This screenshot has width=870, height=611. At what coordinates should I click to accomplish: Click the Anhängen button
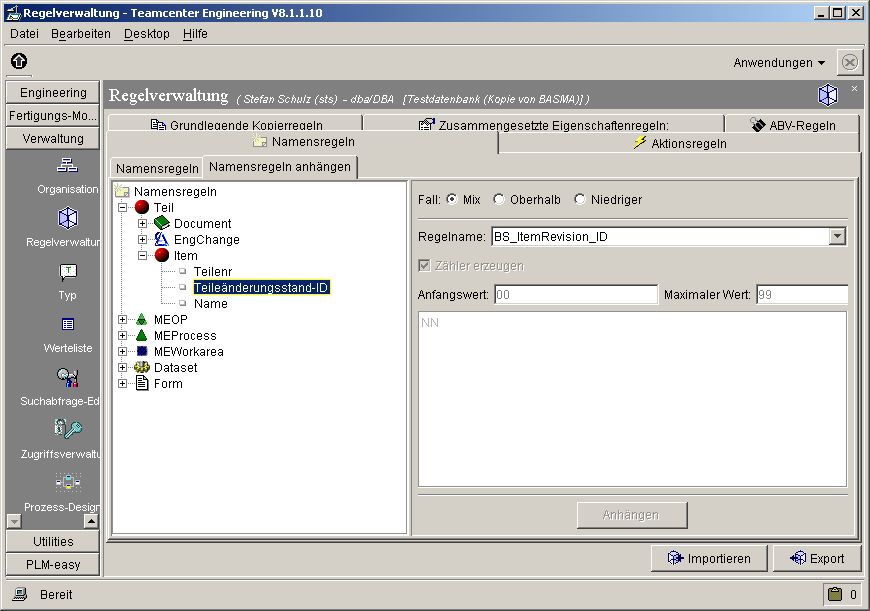632,515
